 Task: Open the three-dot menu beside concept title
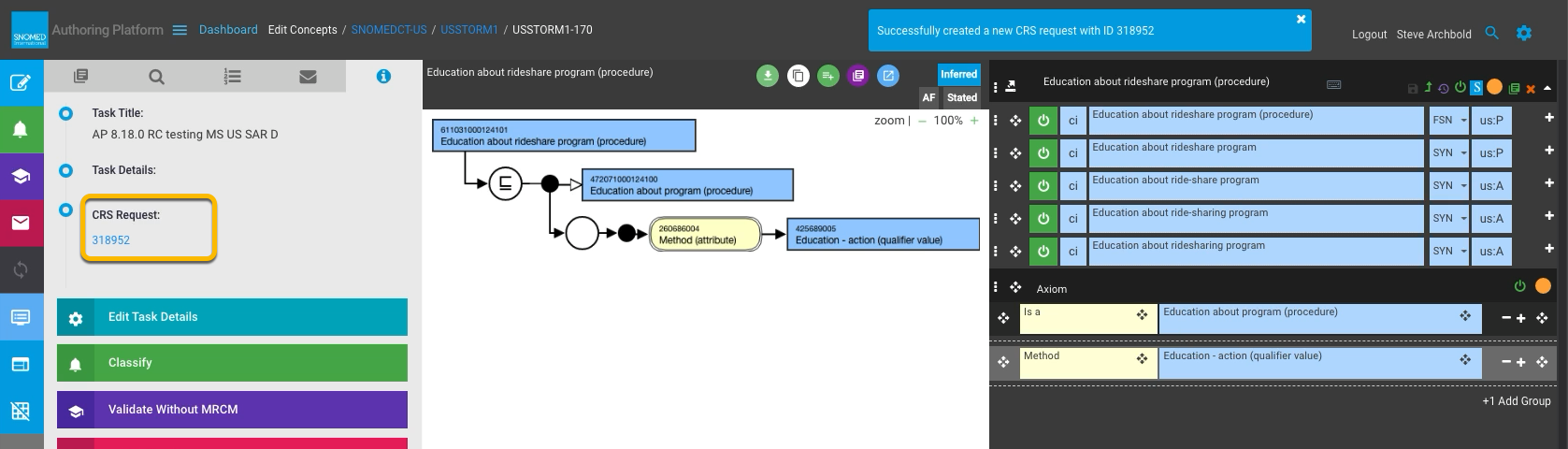click(996, 86)
